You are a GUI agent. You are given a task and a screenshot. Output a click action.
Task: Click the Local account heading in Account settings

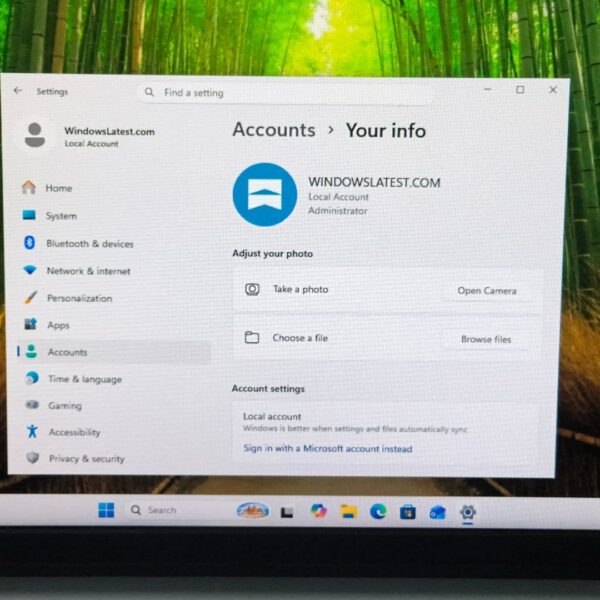click(x=272, y=416)
